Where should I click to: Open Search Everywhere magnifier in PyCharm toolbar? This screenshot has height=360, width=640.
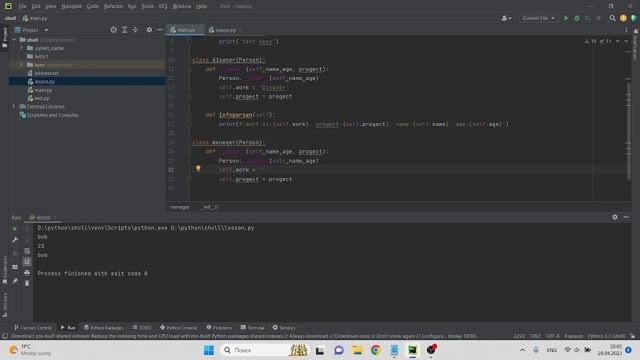click(612, 18)
